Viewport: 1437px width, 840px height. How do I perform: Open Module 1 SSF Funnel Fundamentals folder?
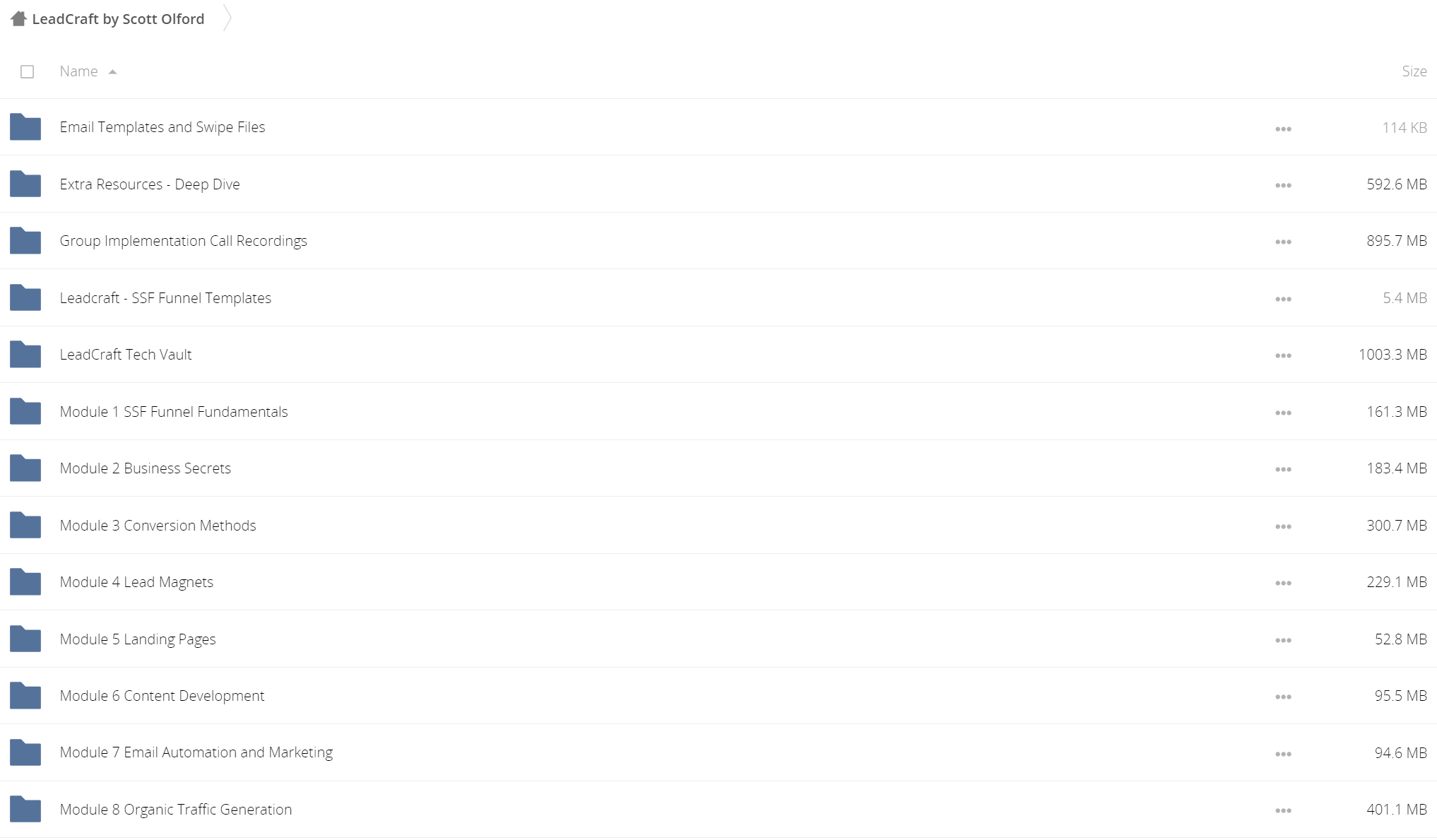pos(174,412)
